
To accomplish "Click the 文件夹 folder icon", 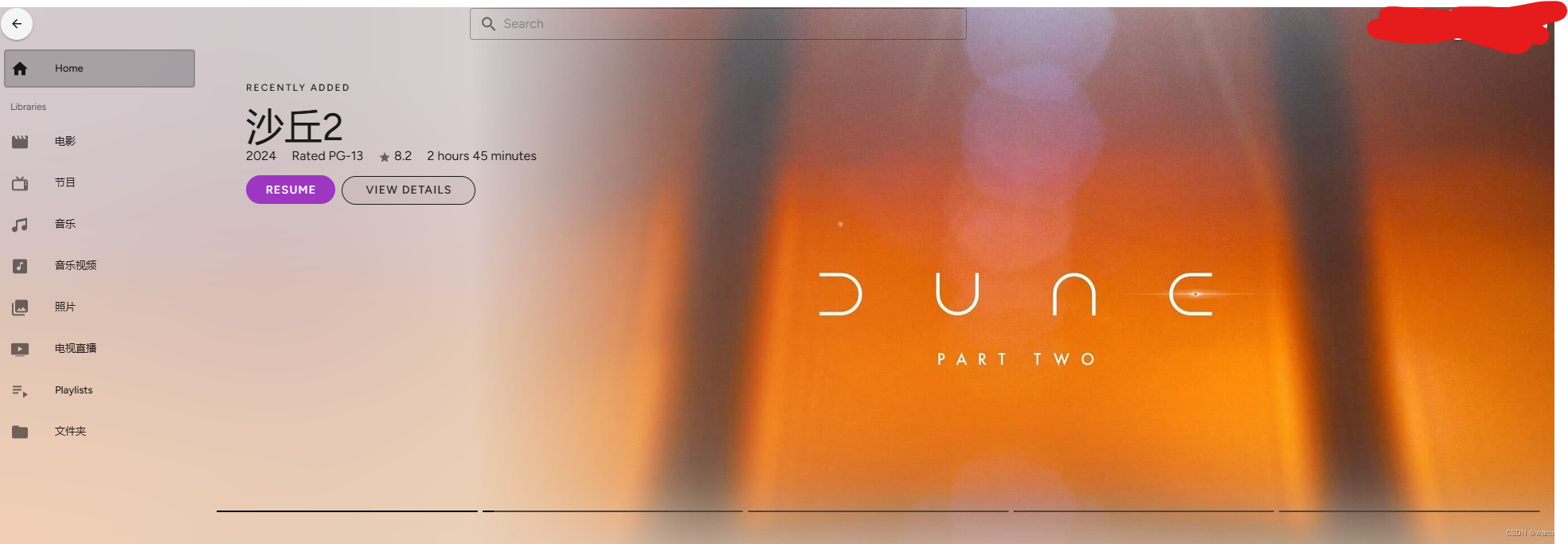I will tap(20, 432).
